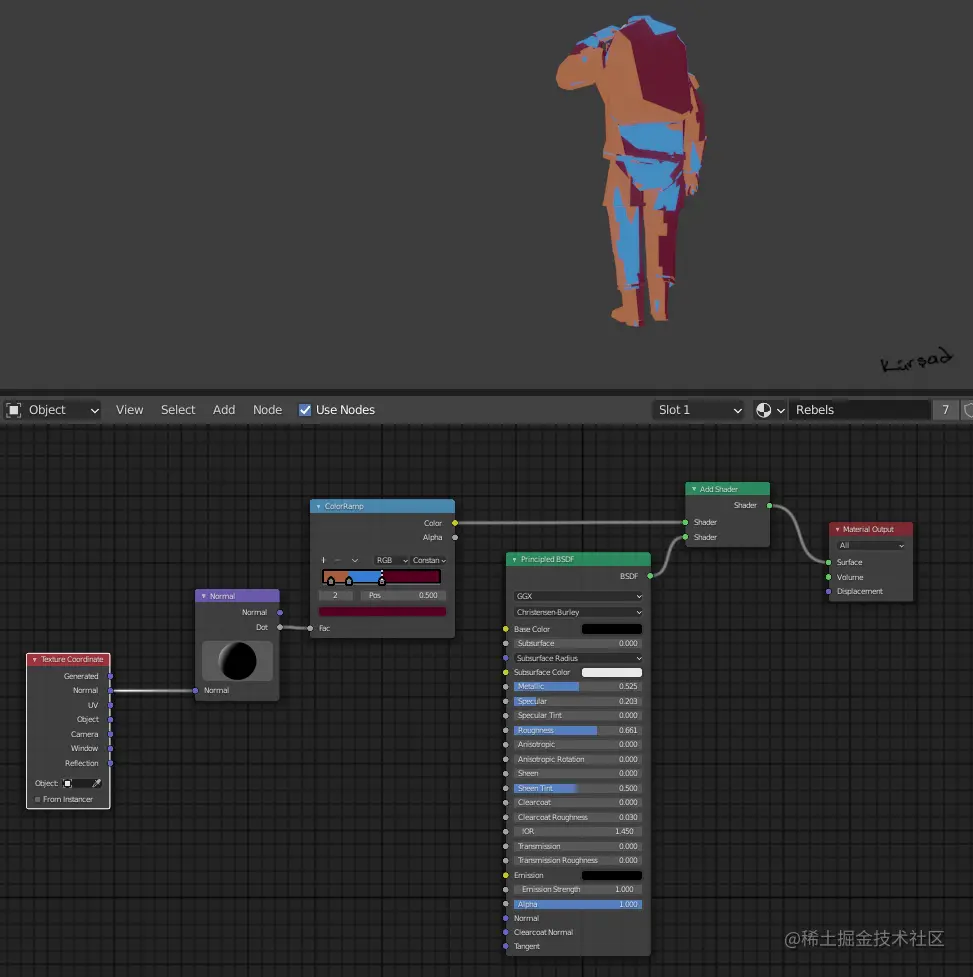Enable From Instancer on the Texture Coordinate node
The height and width of the screenshot is (977, 973).
point(37,799)
